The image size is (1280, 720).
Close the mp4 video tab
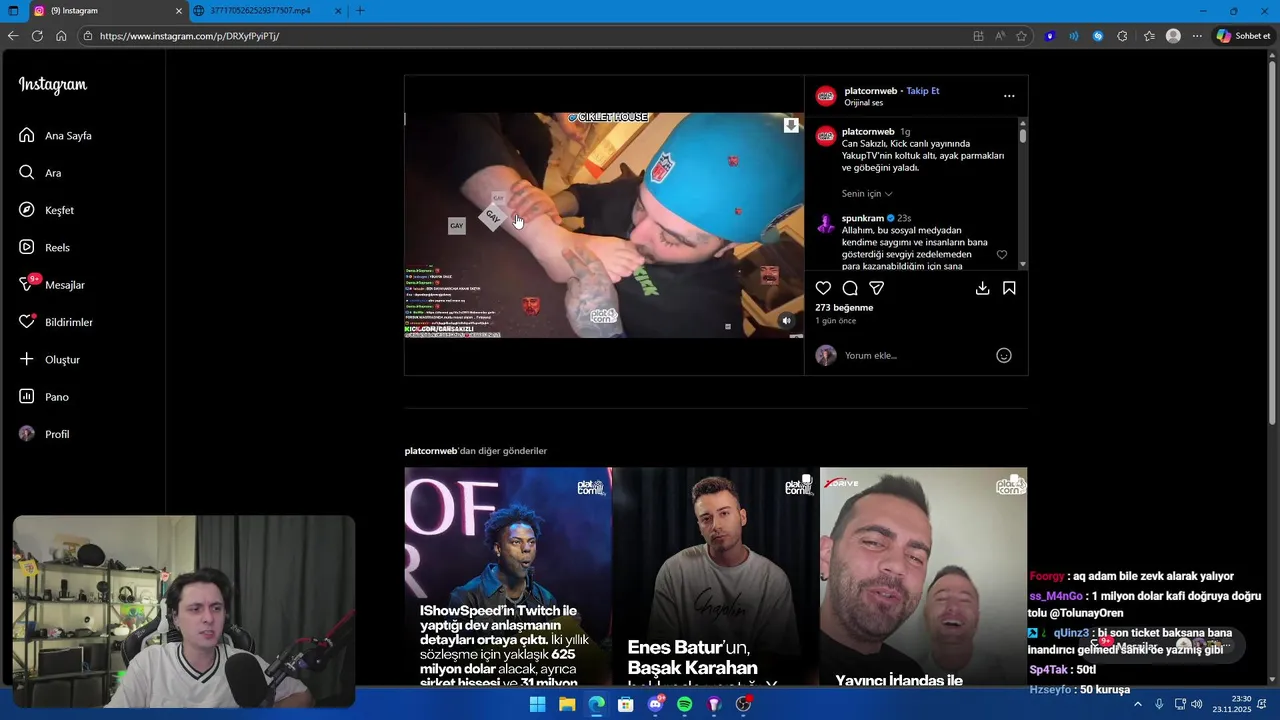pyautogui.click(x=338, y=11)
